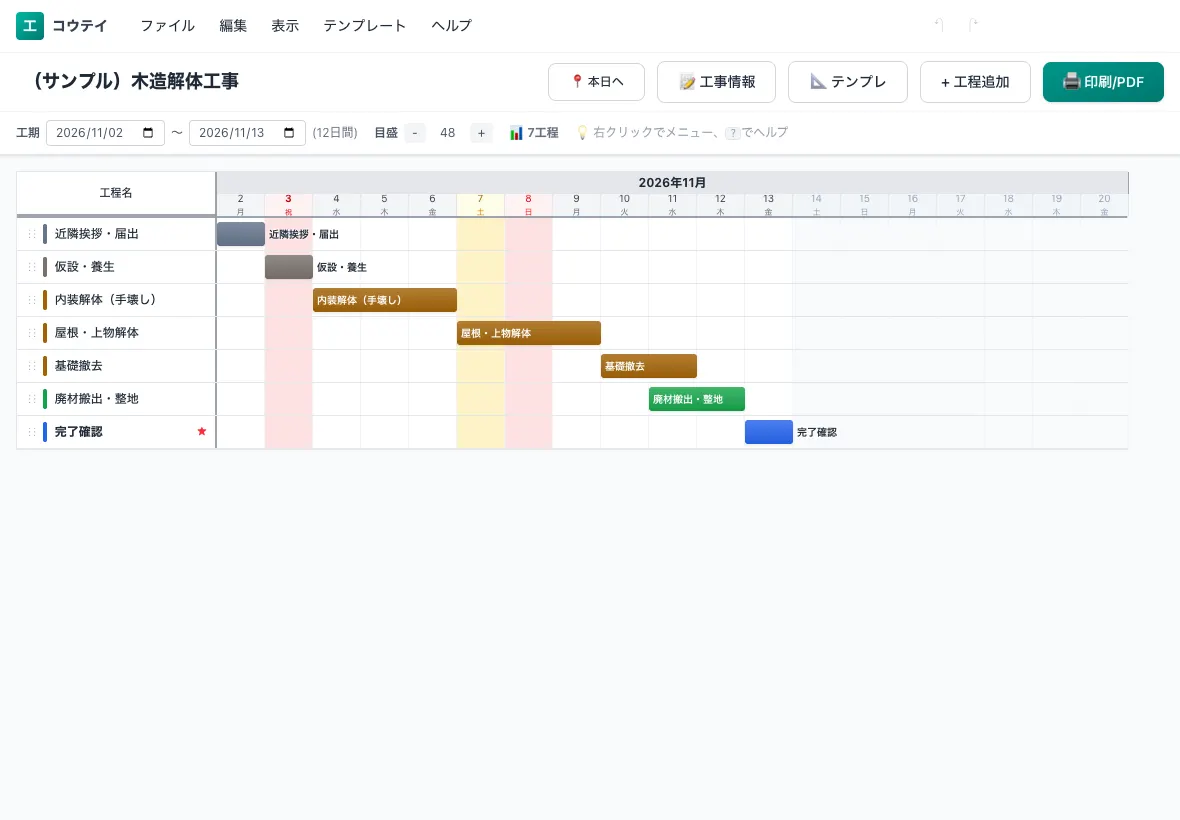
Task: Click the 印刷/PDF button
Action: (x=1102, y=81)
